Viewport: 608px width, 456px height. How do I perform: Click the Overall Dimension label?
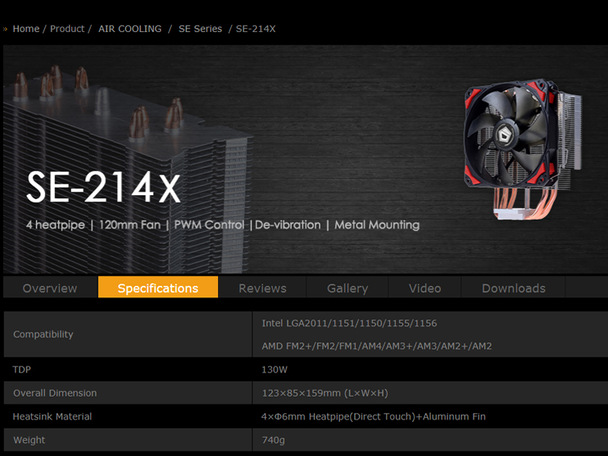(x=55, y=393)
